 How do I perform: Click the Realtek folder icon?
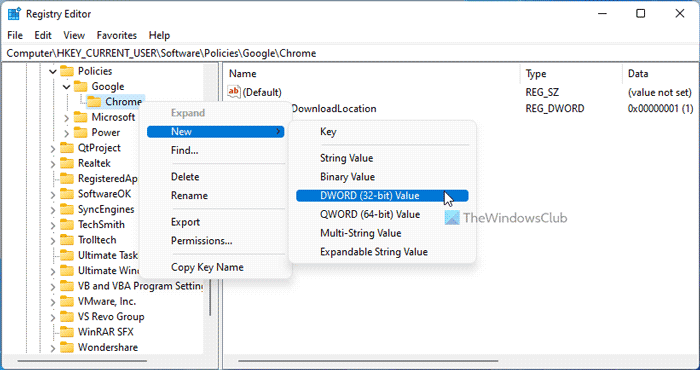67,163
